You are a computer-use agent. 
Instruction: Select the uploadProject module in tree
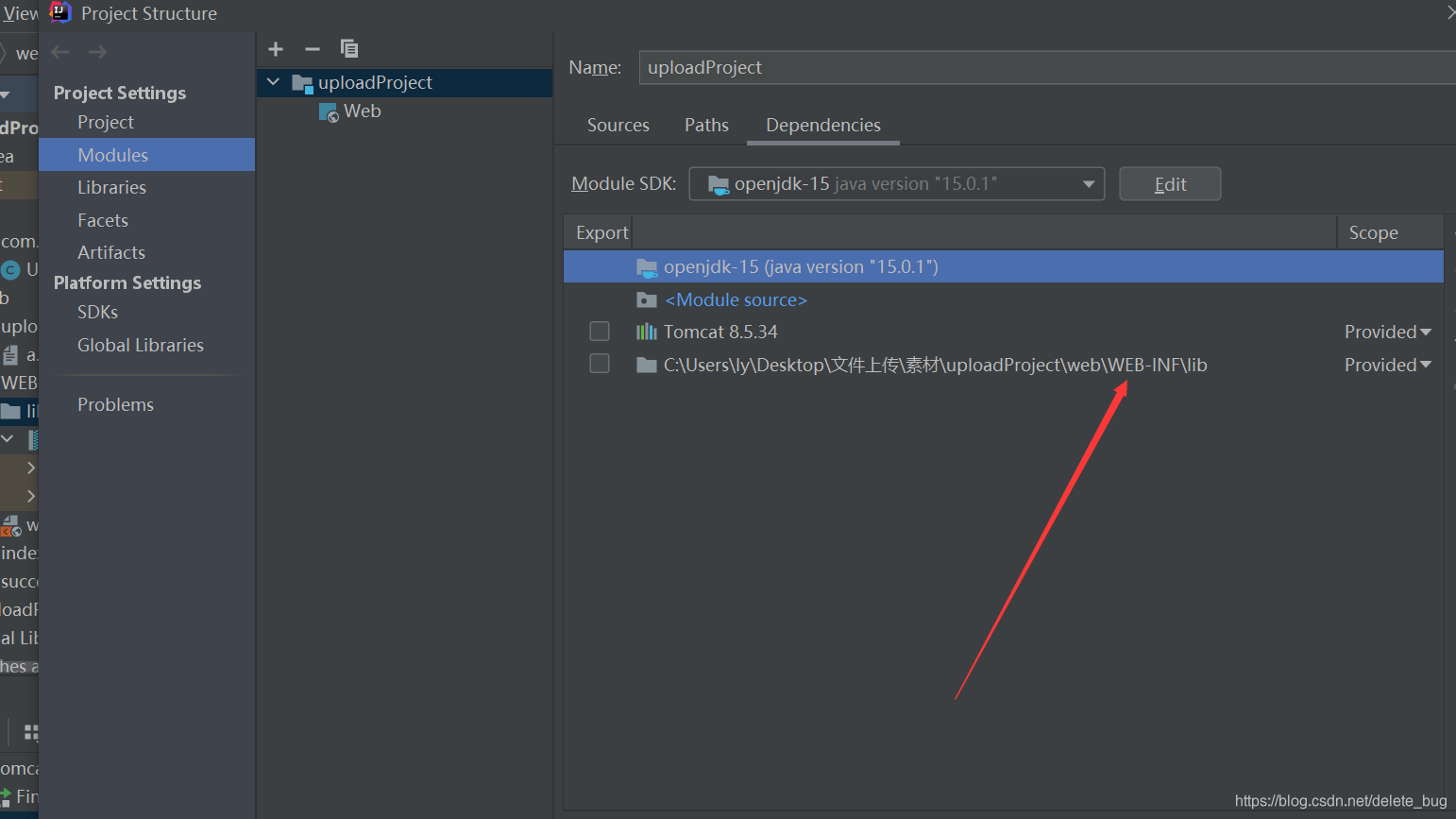tap(405, 82)
